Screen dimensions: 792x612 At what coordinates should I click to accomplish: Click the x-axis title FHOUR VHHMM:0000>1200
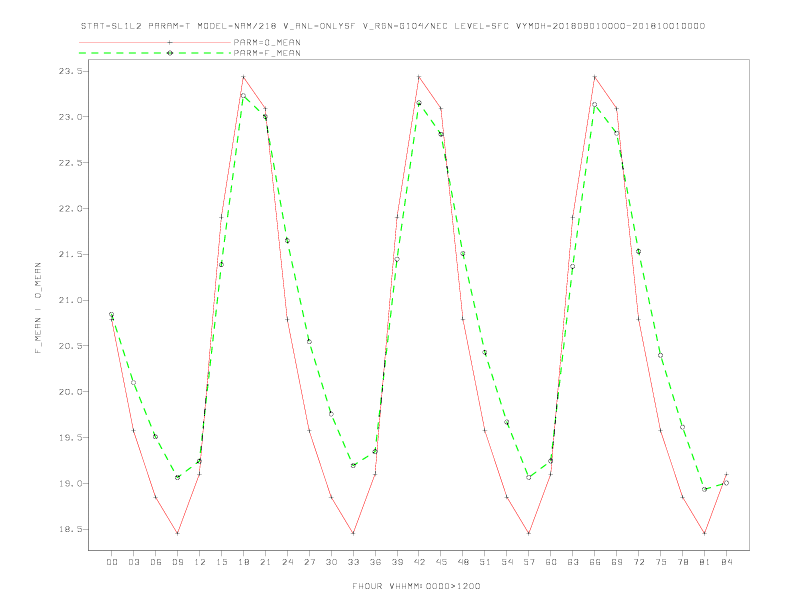pyautogui.click(x=416, y=586)
